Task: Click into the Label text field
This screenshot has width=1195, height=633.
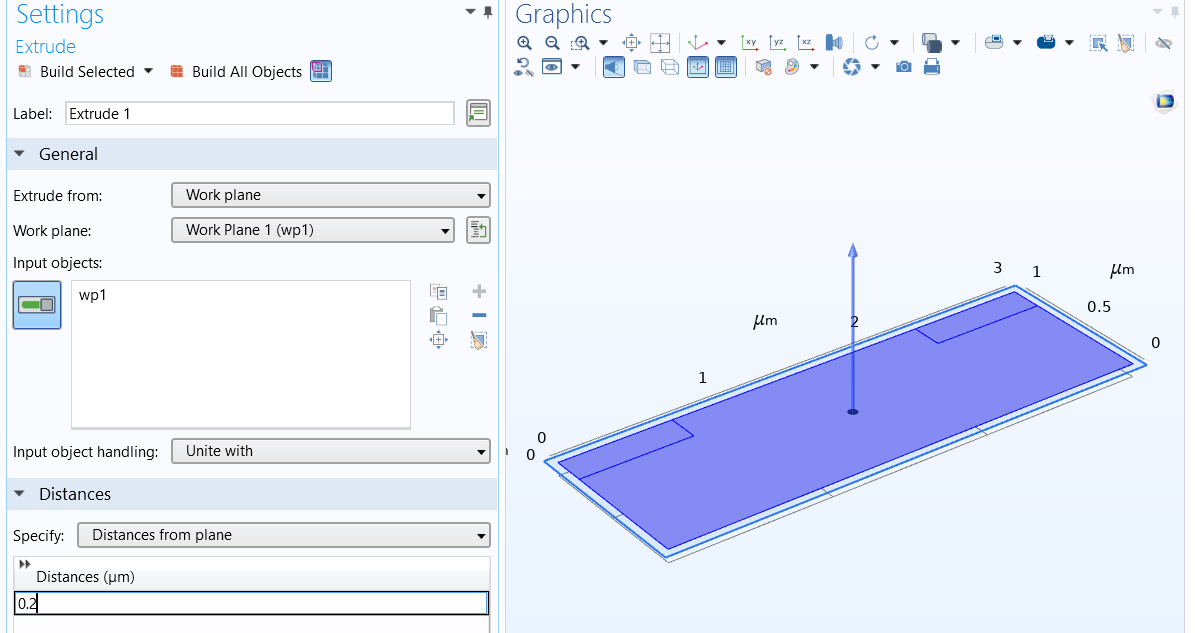Action: [260, 113]
